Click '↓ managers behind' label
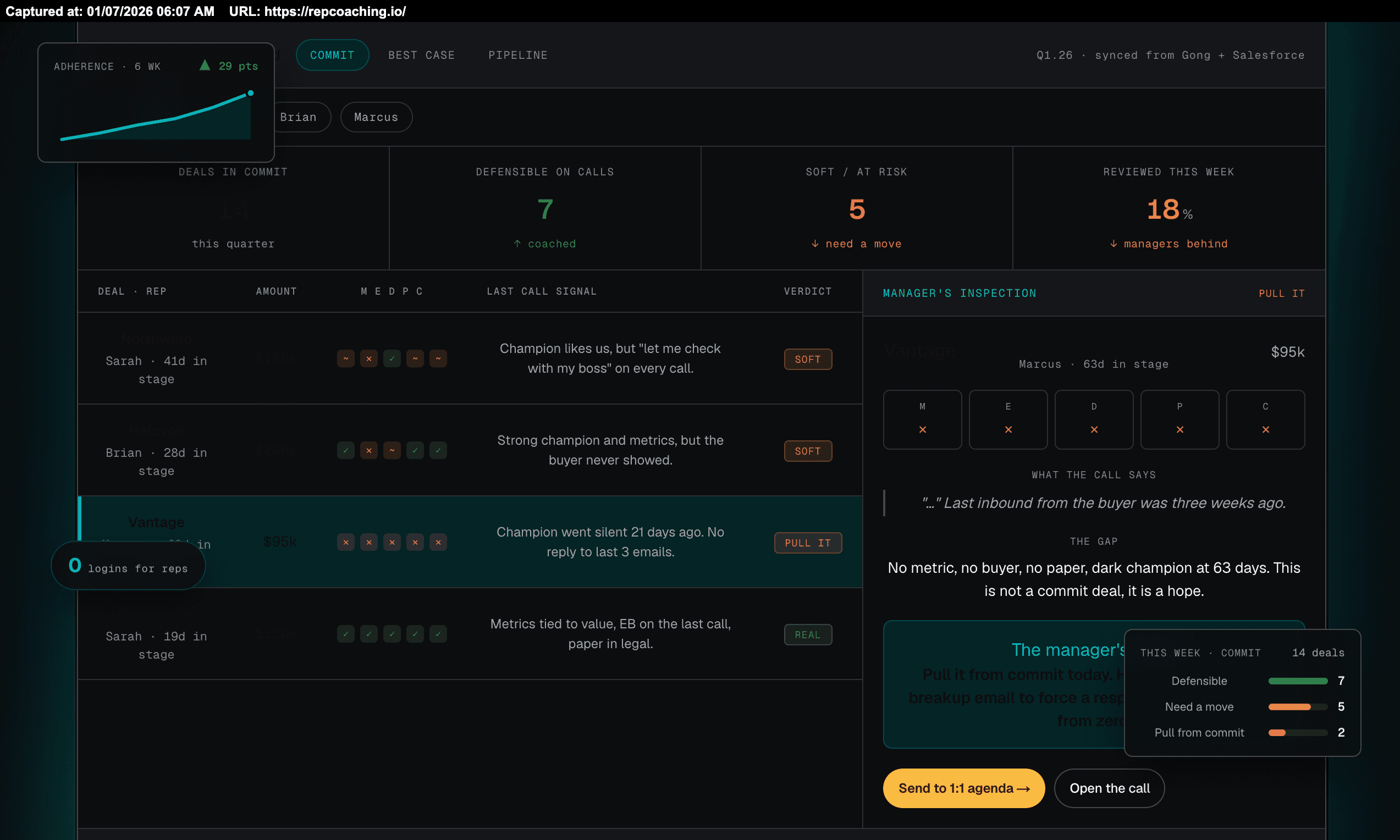 coord(1168,244)
